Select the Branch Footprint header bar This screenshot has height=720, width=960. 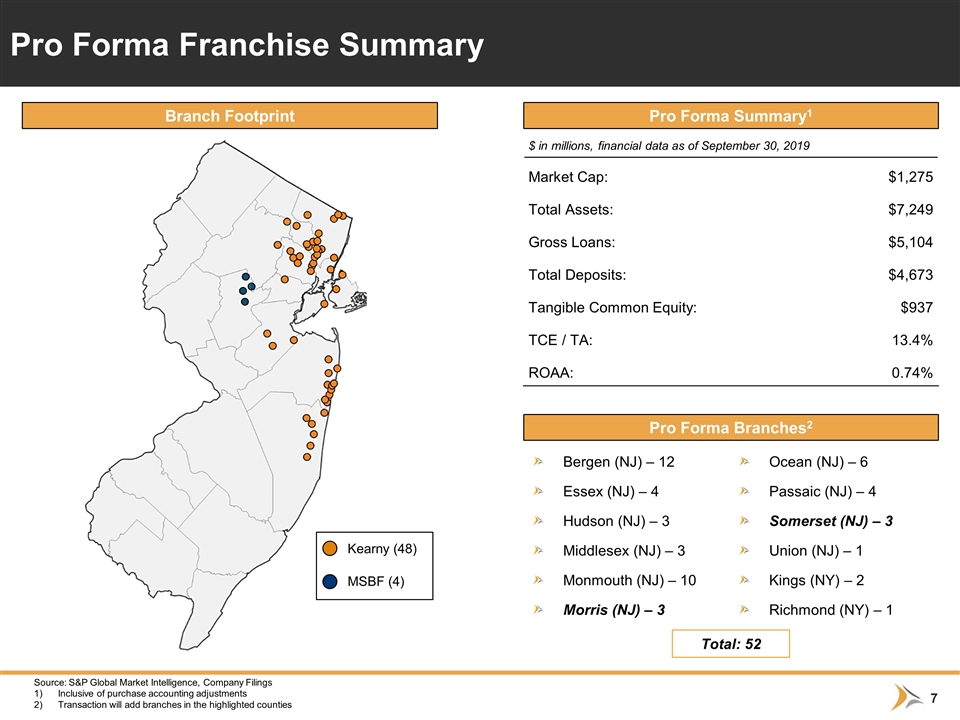point(230,116)
